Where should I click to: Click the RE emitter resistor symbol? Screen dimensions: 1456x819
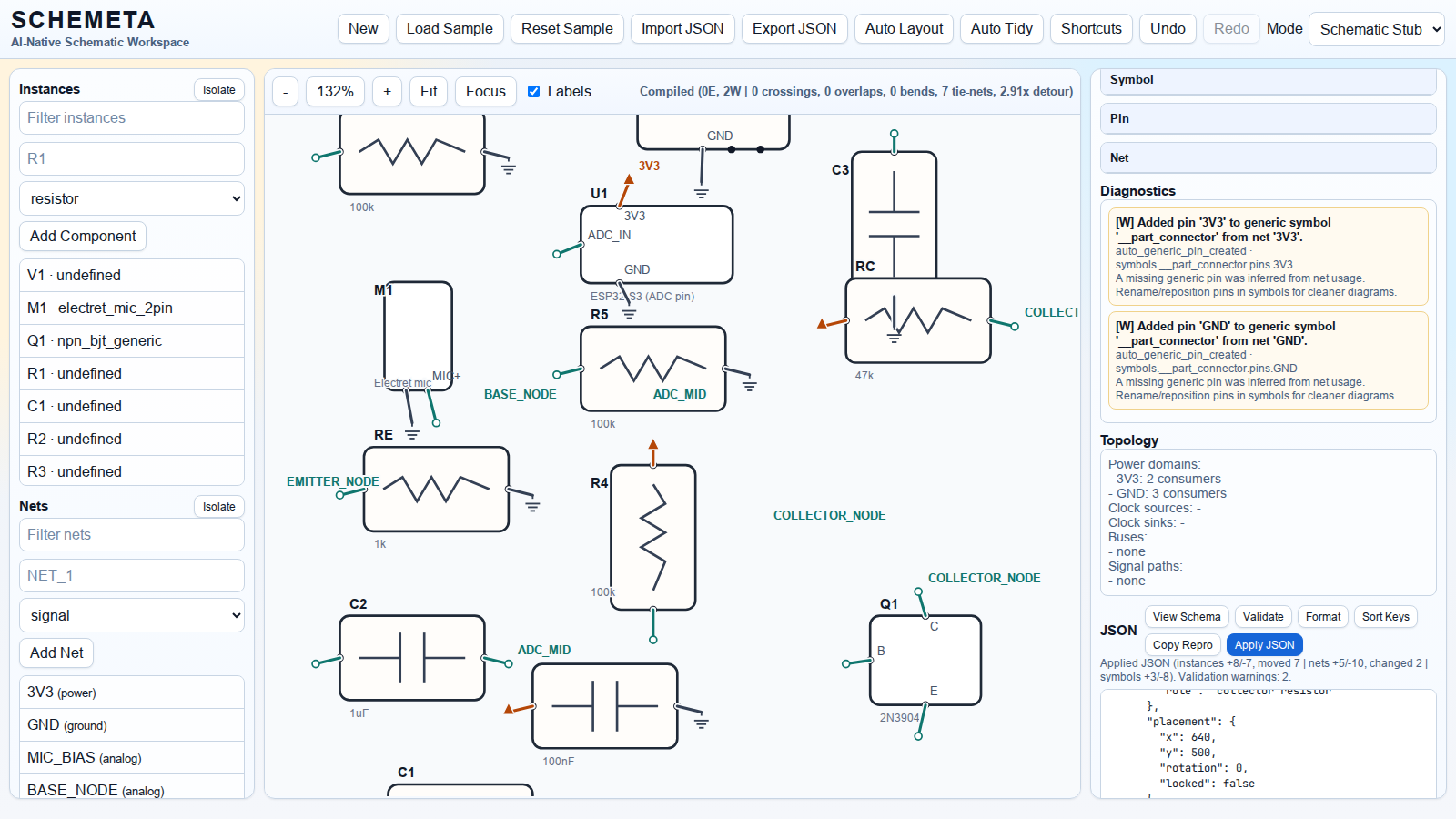[x=436, y=489]
